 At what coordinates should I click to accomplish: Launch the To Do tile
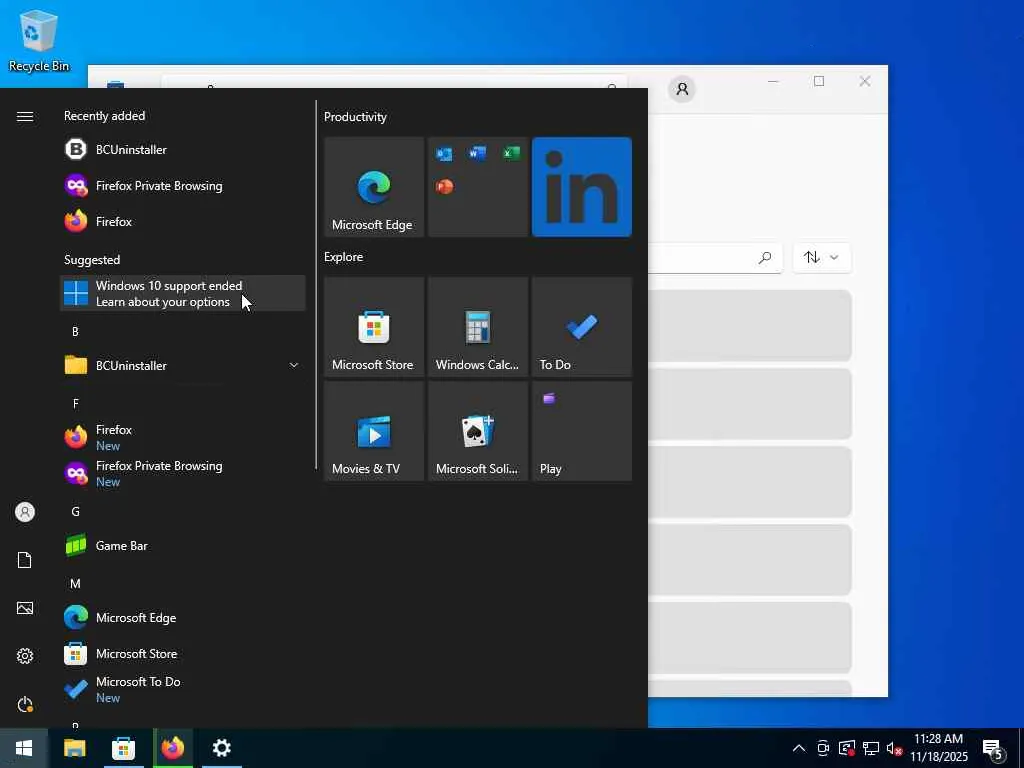(581, 327)
